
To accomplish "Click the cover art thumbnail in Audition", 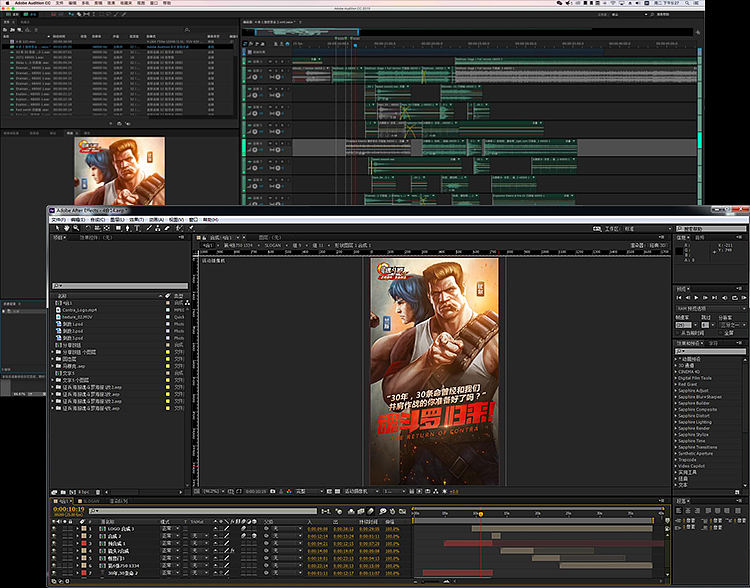I will (x=120, y=171).
